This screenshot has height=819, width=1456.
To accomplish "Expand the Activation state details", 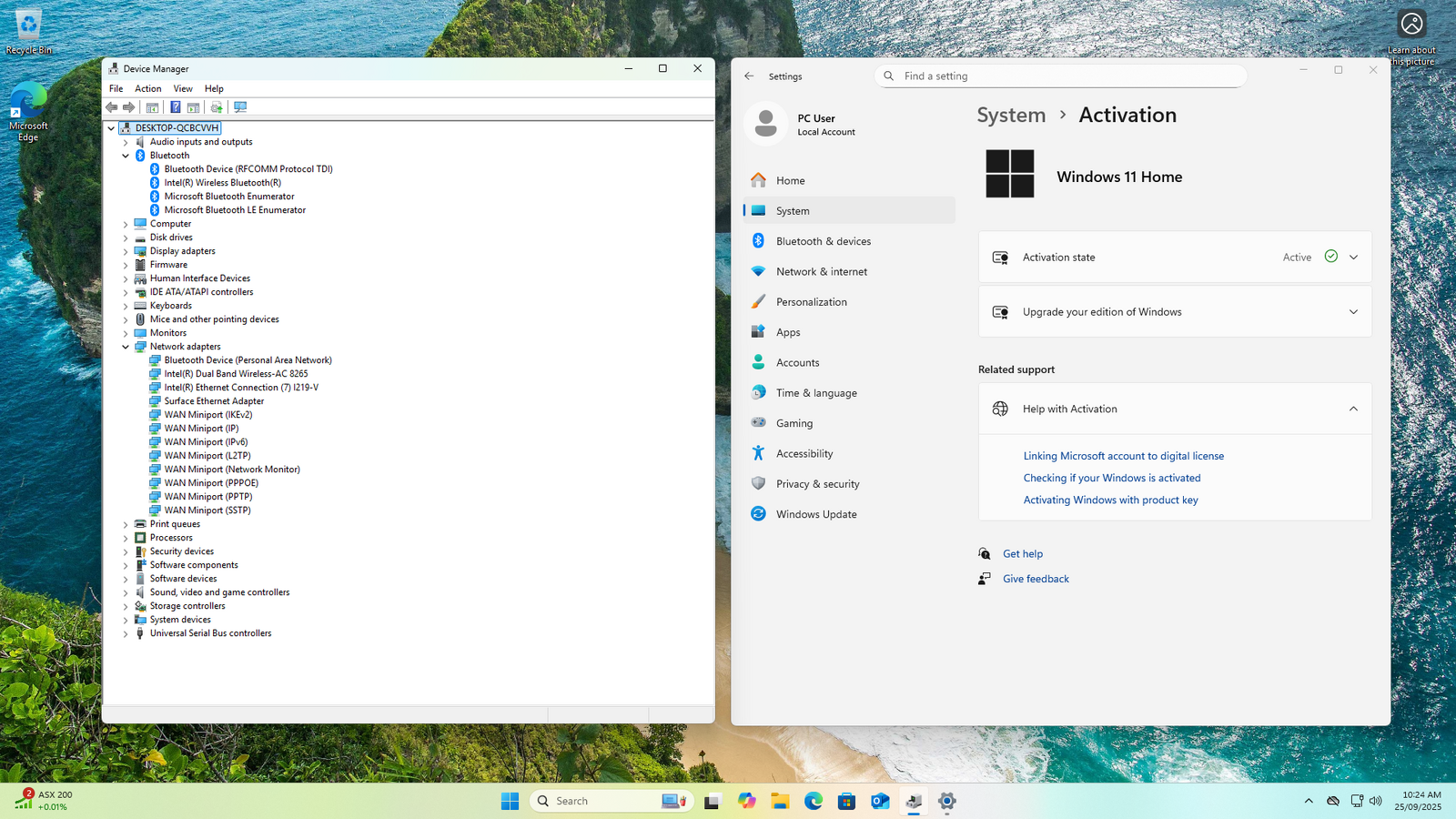I will (1353, 258).
